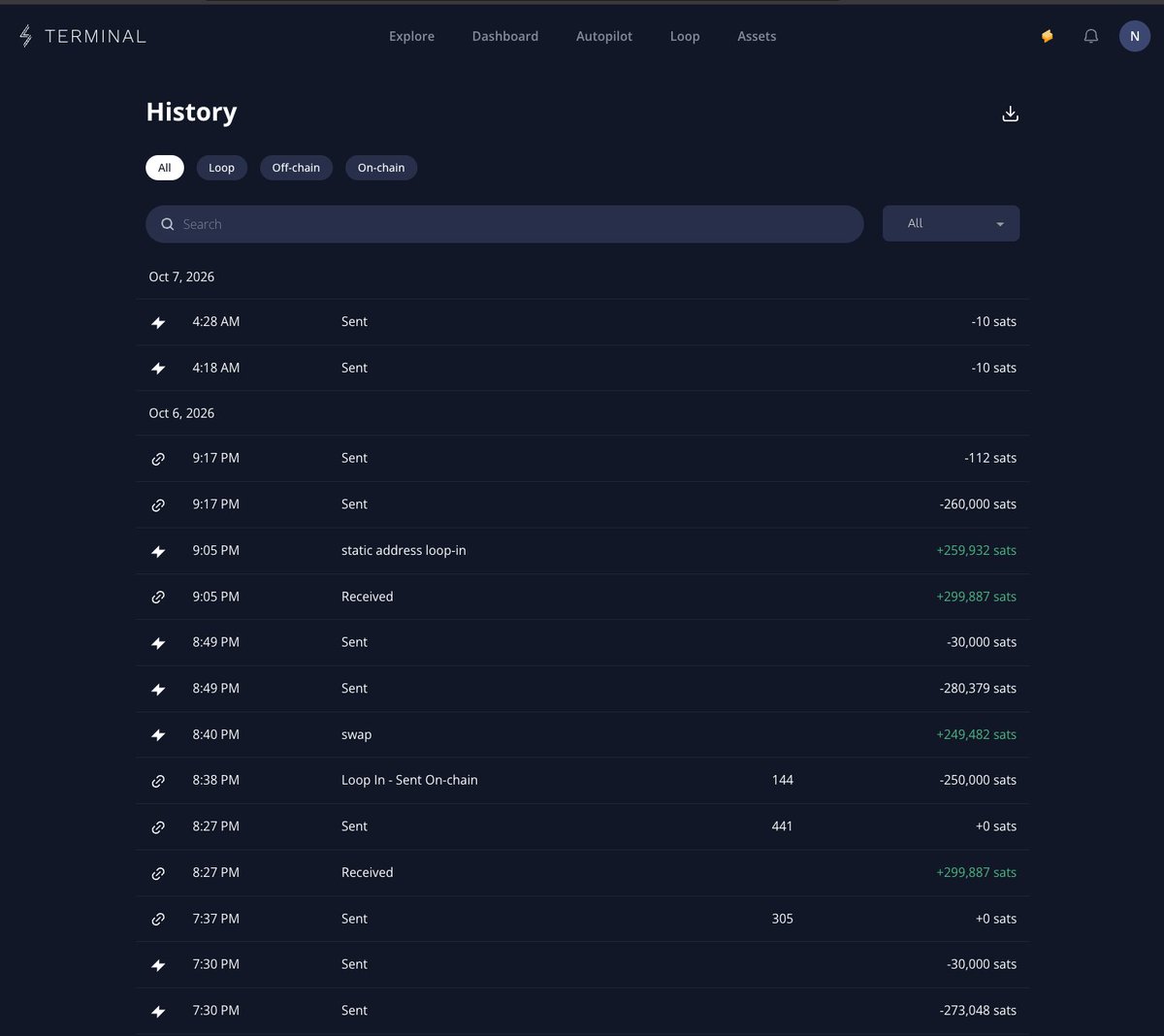Click the TERMINAL brand text
This screenshot has width=1164, height=1036.
(95, 36)
